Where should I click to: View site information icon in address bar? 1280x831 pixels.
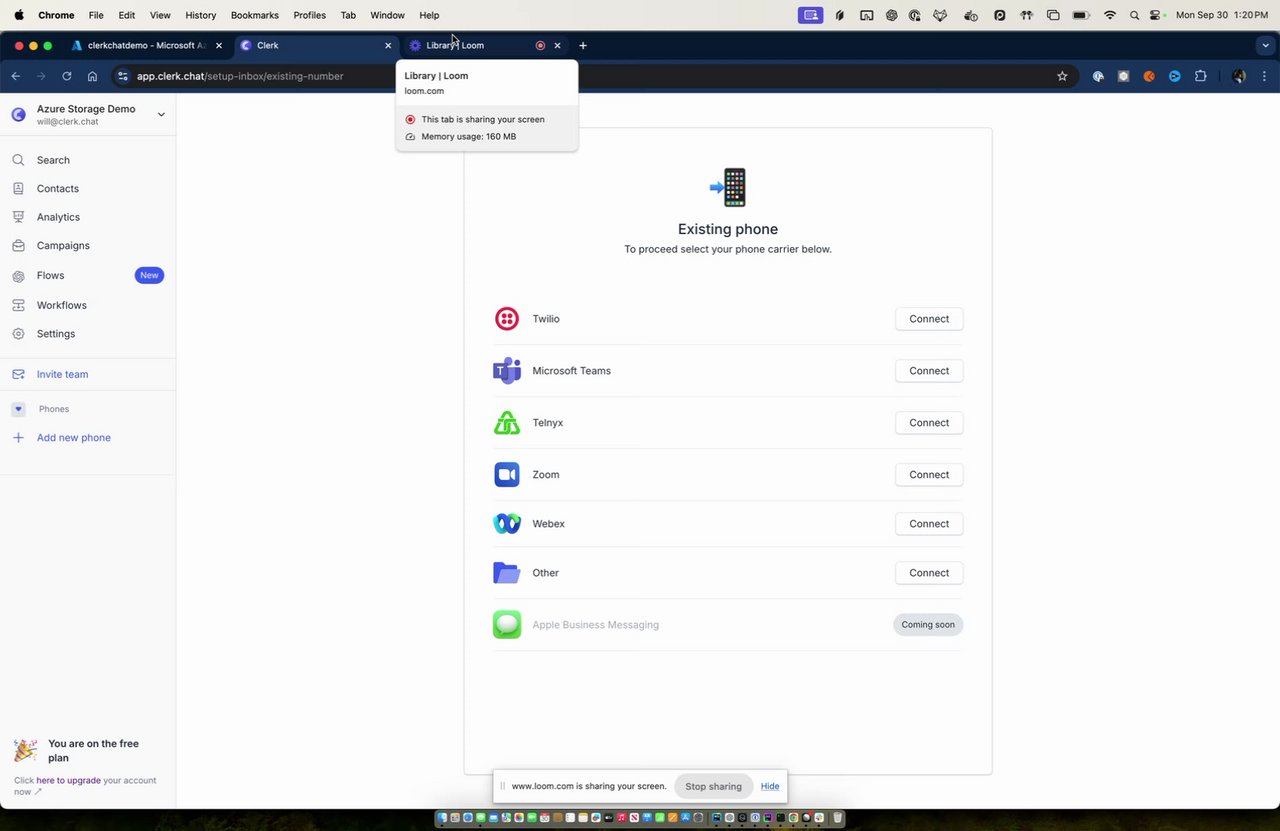pyautogui.click(x=122, y=76)
